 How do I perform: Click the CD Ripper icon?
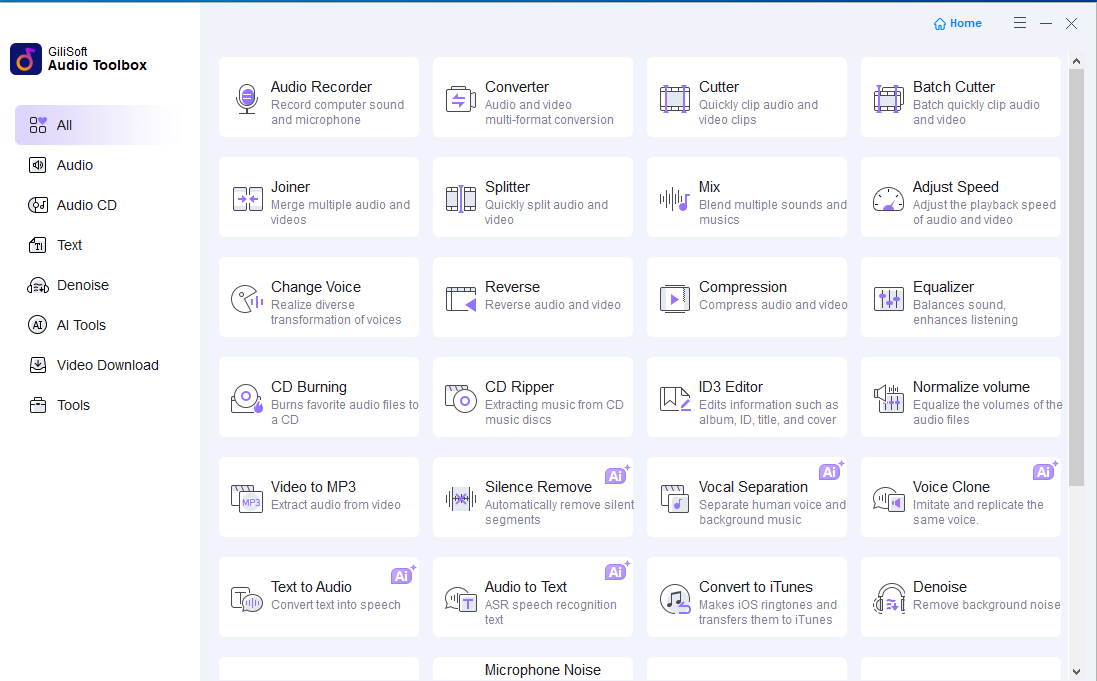point(460,399)
